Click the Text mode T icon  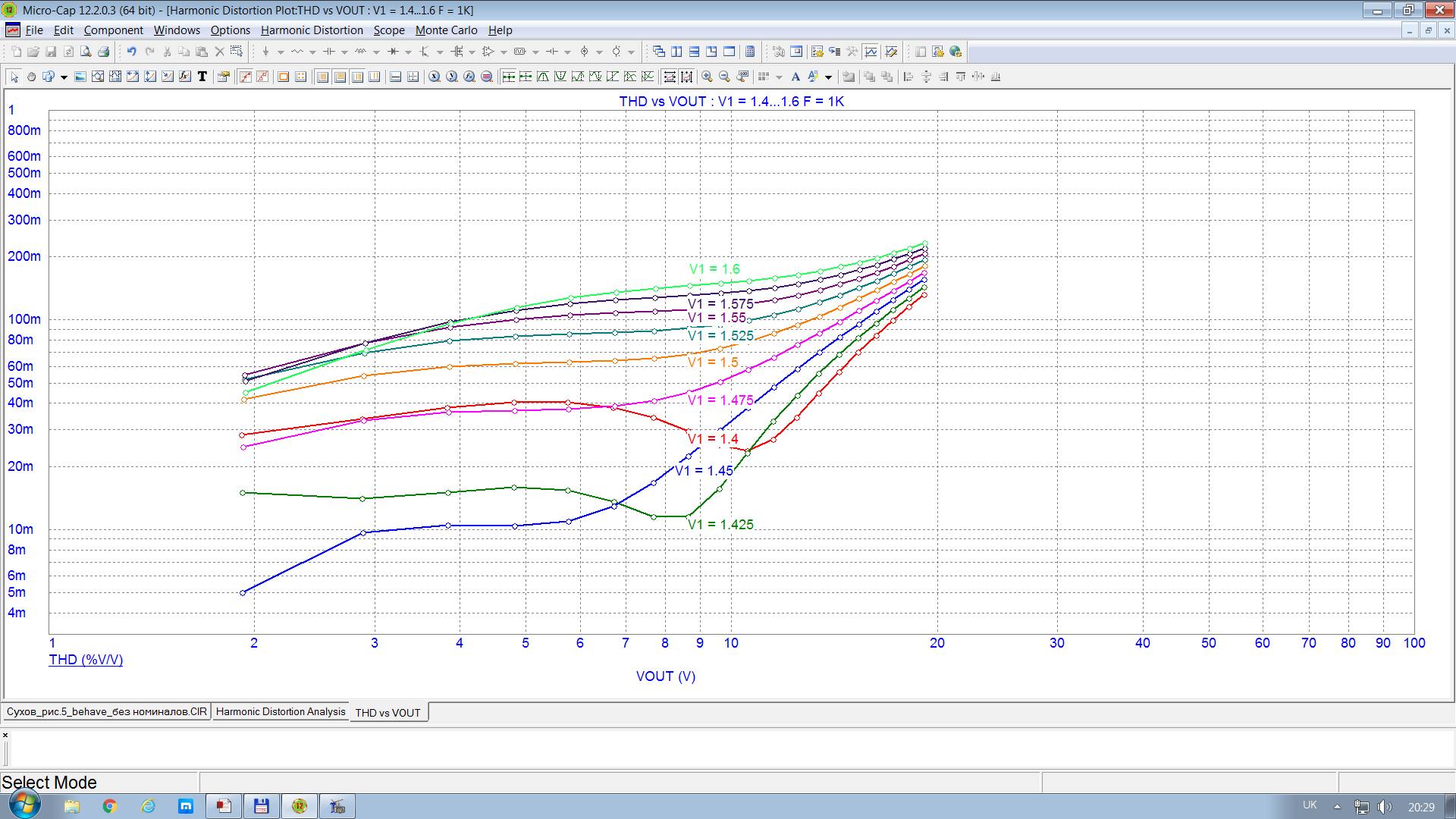(202, 77)
